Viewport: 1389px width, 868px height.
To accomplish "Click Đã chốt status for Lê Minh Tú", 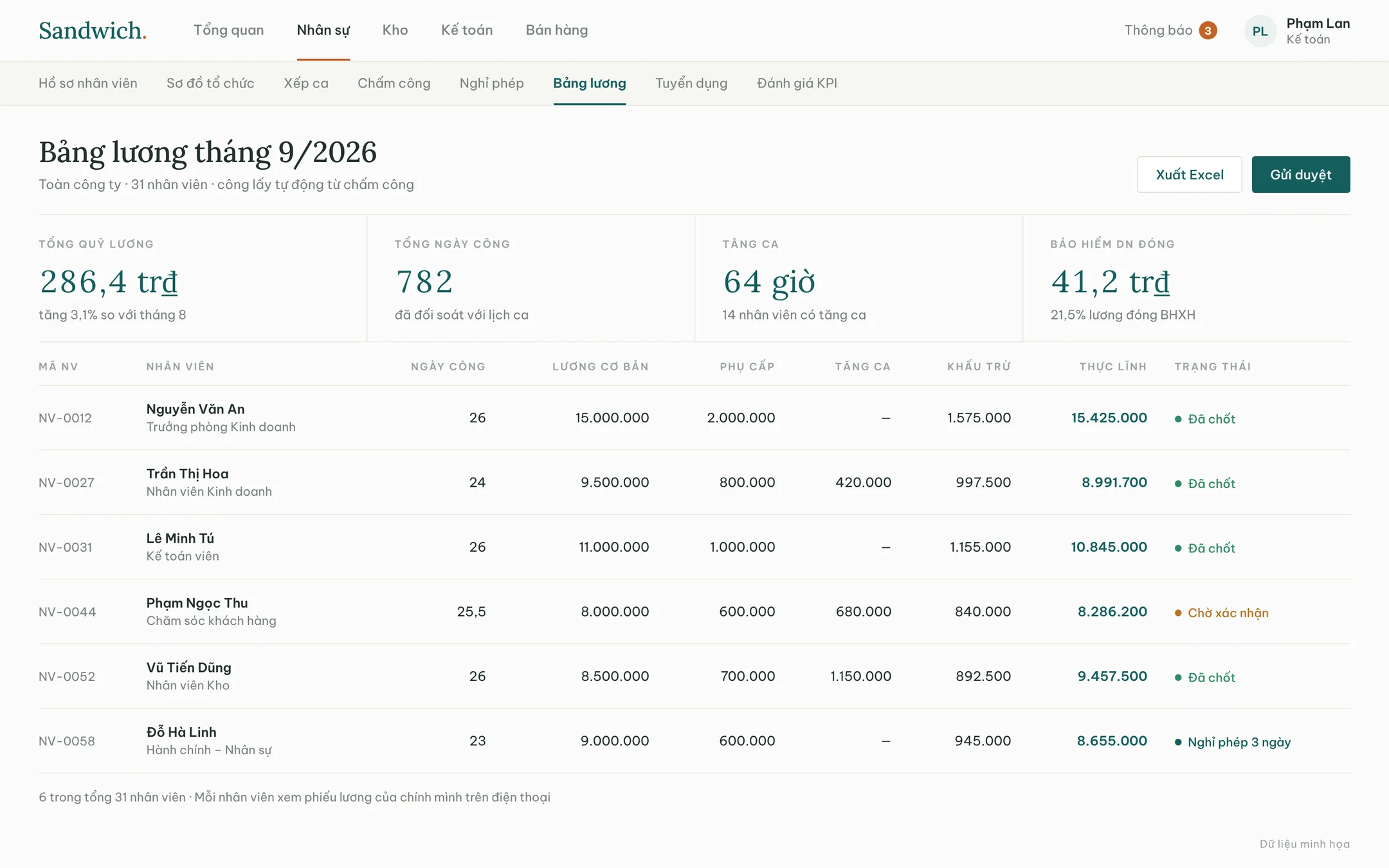I will pos(1205,548).
